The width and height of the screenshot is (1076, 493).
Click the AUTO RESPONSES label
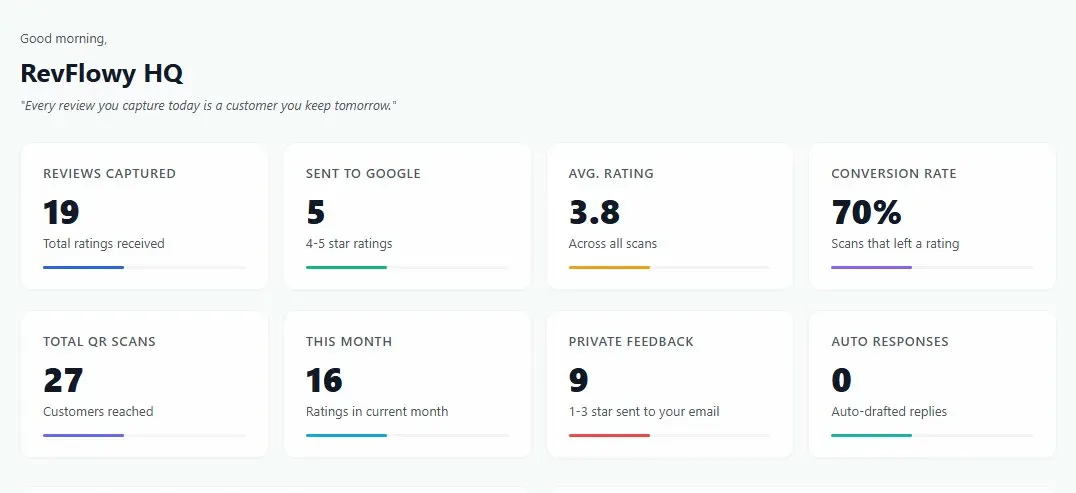[x=890, y=342]
